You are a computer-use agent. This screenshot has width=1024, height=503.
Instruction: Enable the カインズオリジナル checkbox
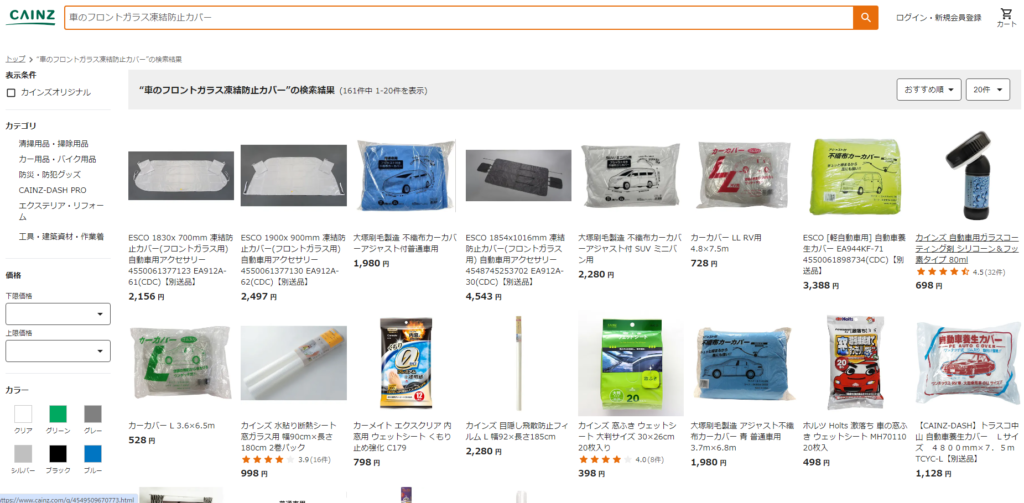(x=11, y=93)
